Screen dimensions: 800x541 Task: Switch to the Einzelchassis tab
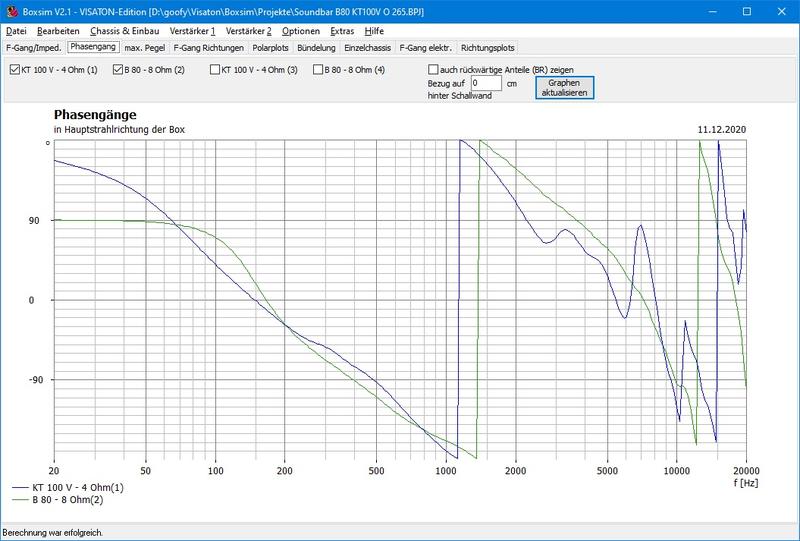point(367,47)
